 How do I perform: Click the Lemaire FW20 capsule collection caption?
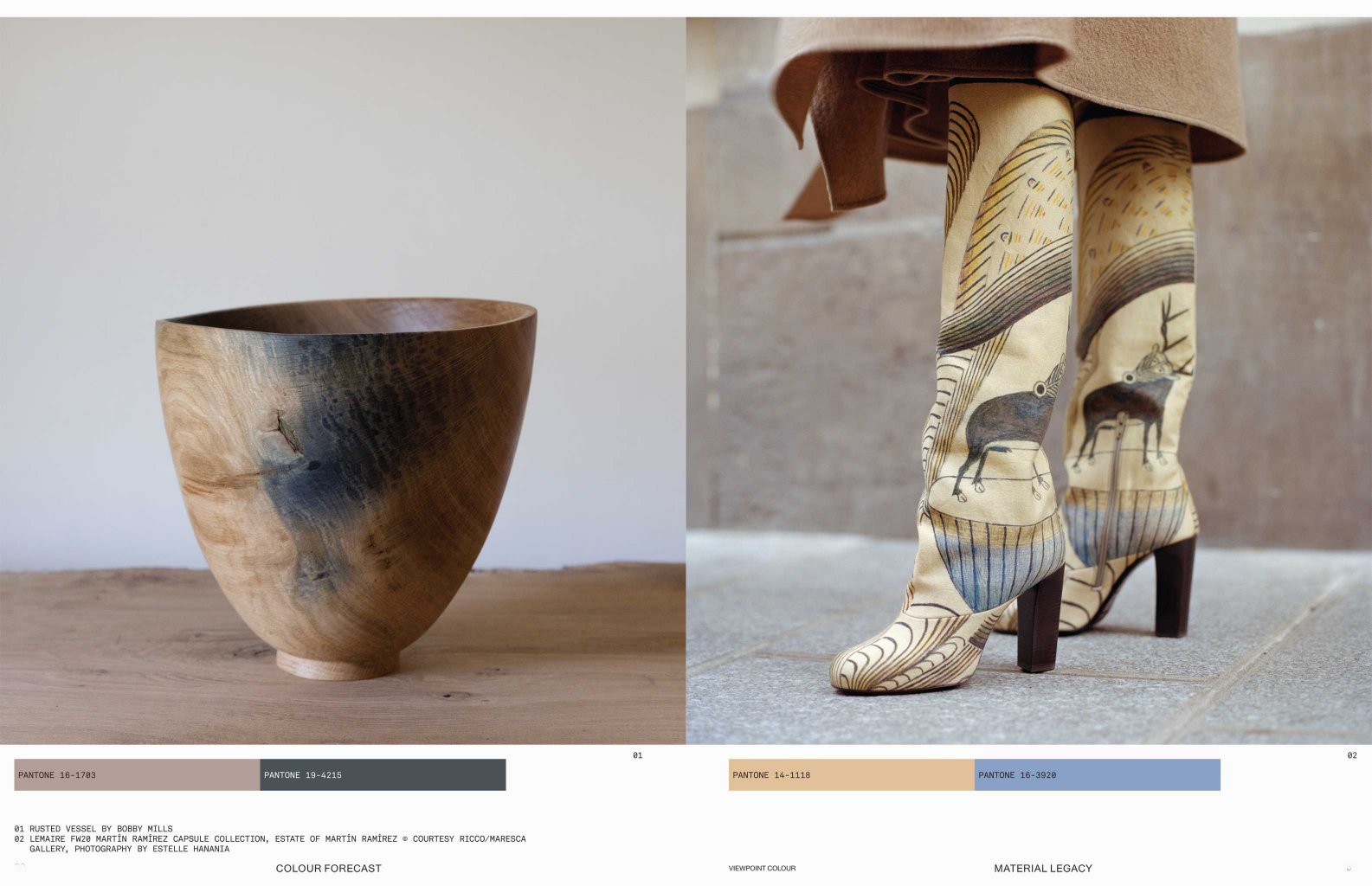coord(270,844)
